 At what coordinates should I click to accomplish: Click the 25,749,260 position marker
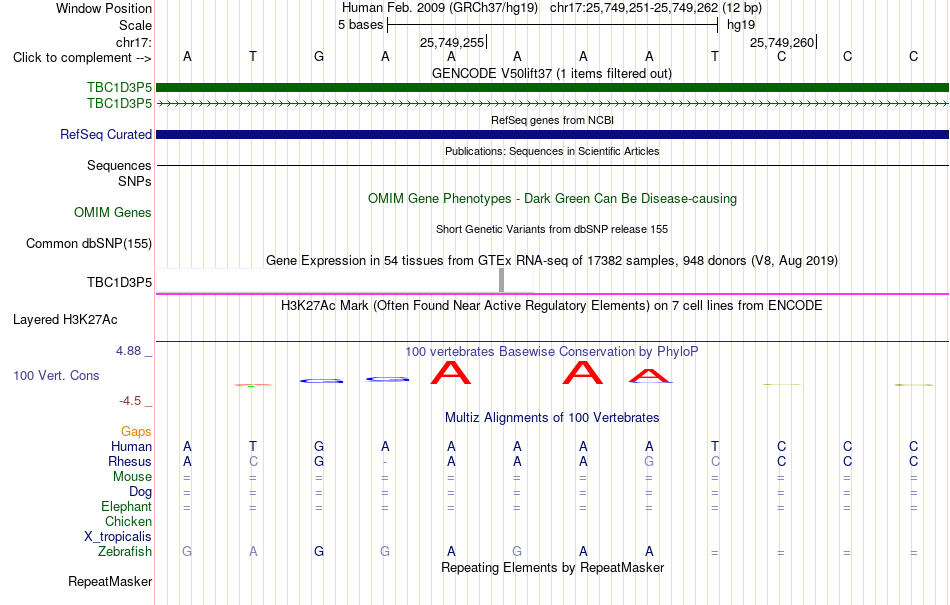coord(783,42)
